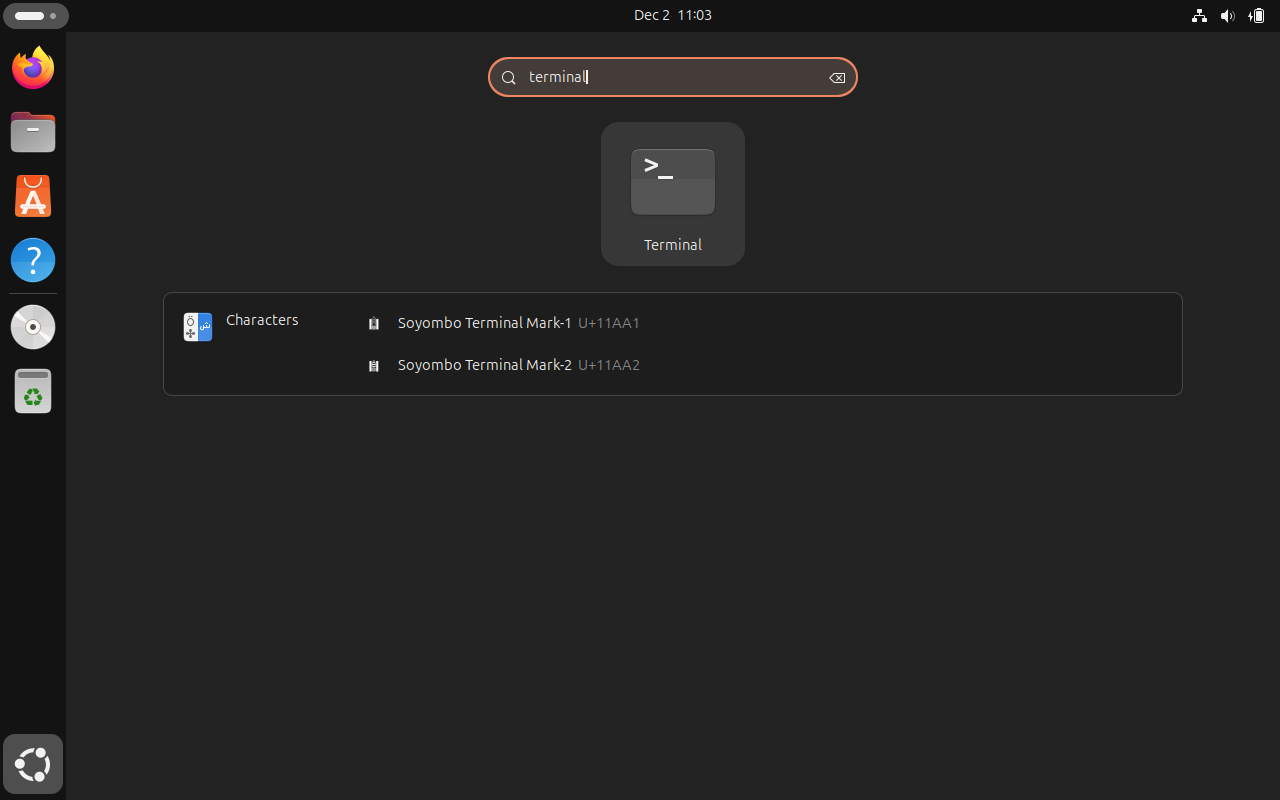This screenshot has height=800, width=1280.
Task: Click the Show Apps Ubuntu logo button
Action: [33, 765]
